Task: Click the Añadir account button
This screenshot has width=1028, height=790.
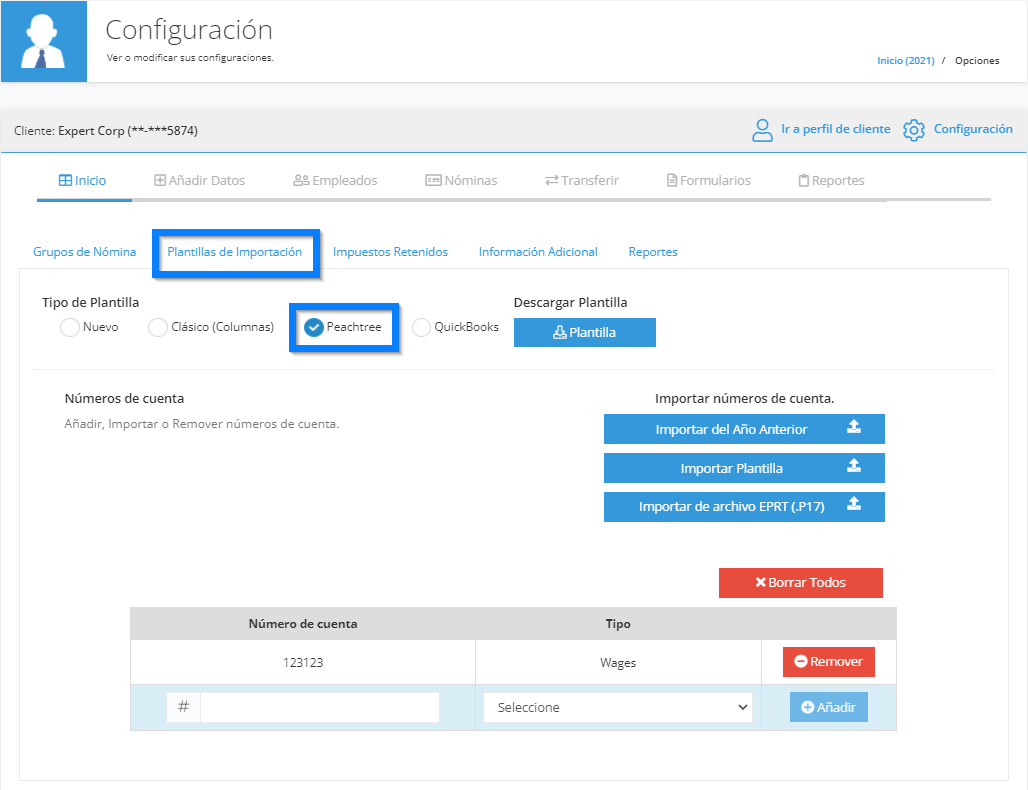Action: [x=829, y=707]
